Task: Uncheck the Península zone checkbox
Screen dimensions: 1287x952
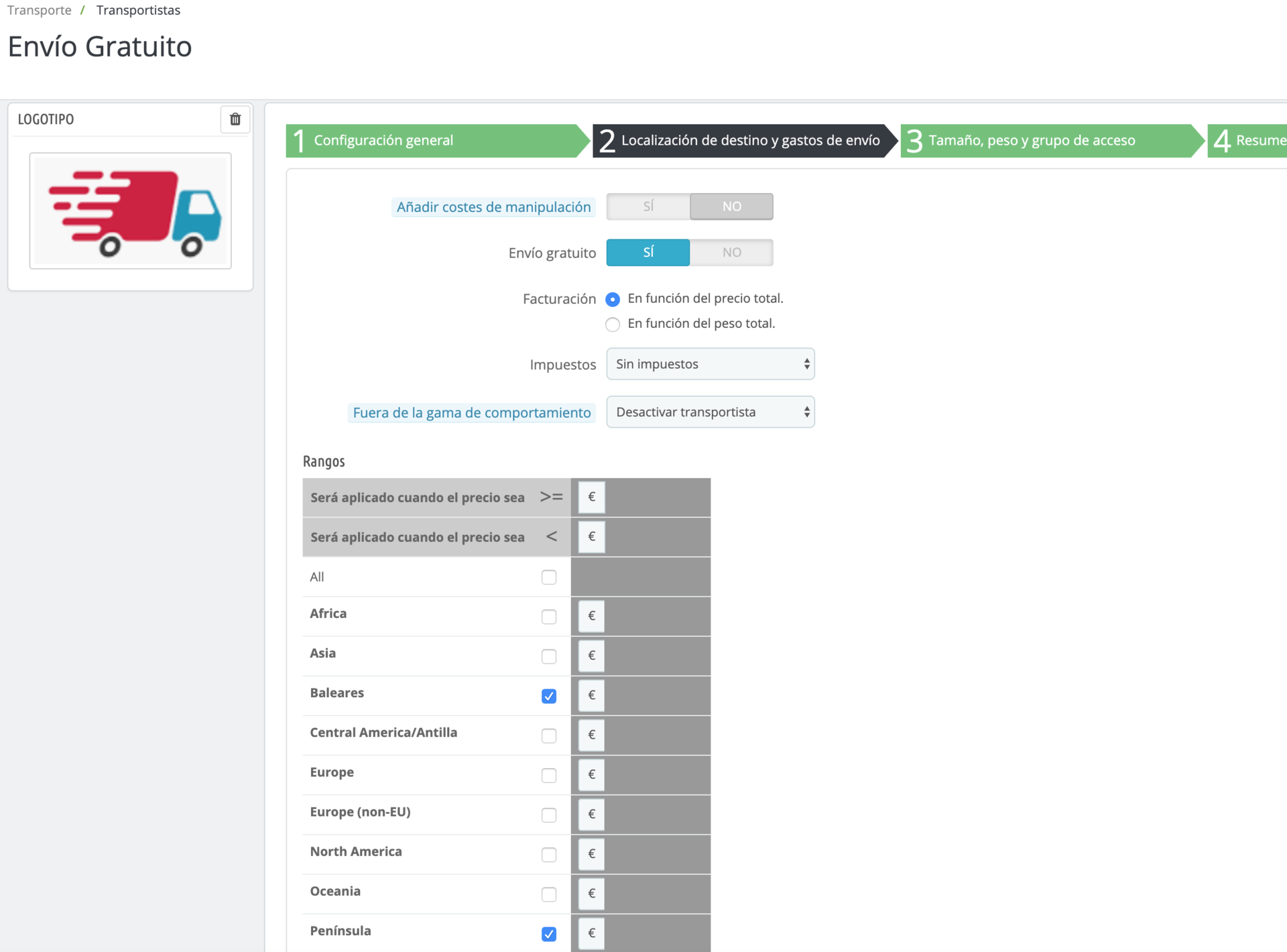Action: [549, 934]
